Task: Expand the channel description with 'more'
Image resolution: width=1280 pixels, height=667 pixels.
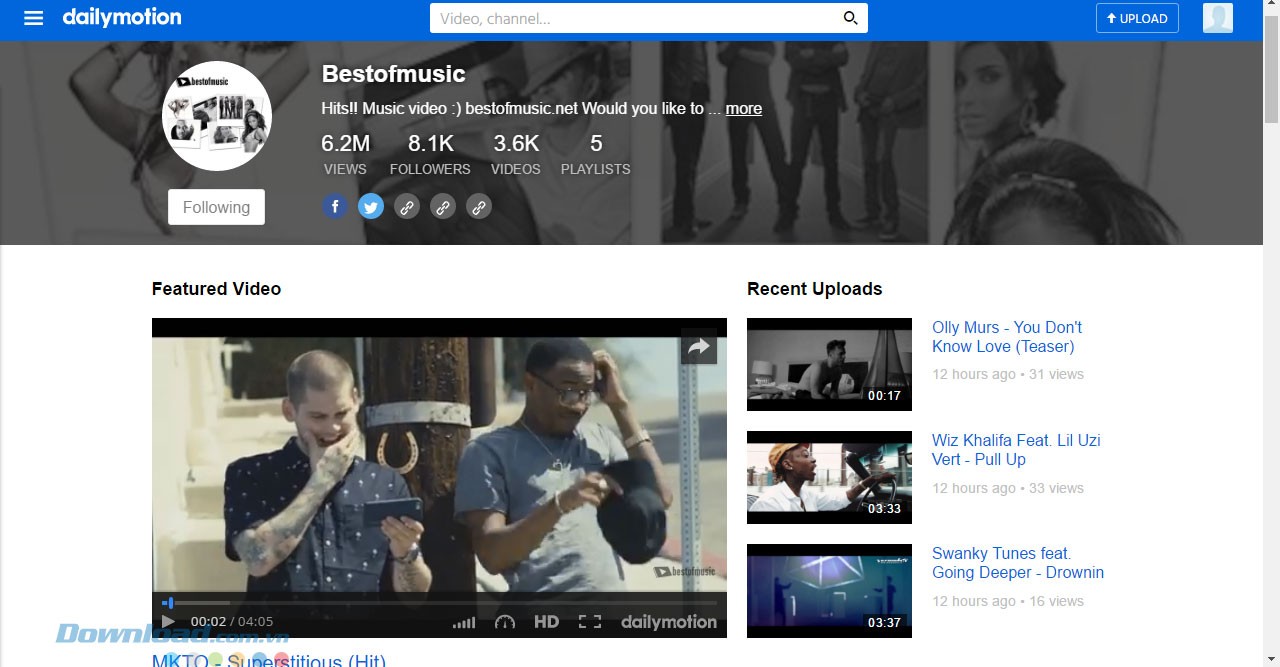Action: [x=743, y=108]
